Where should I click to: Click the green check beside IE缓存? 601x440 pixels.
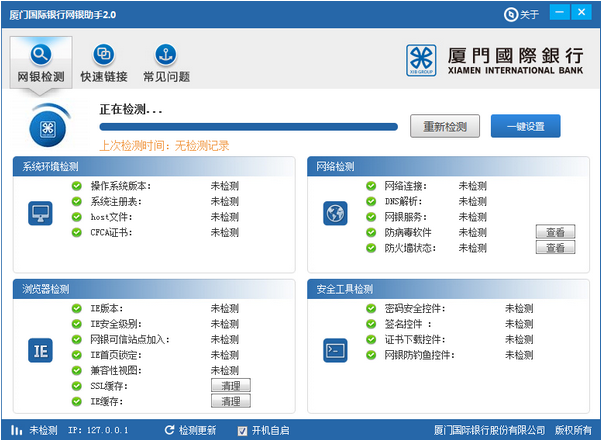(x=77, y=401)
